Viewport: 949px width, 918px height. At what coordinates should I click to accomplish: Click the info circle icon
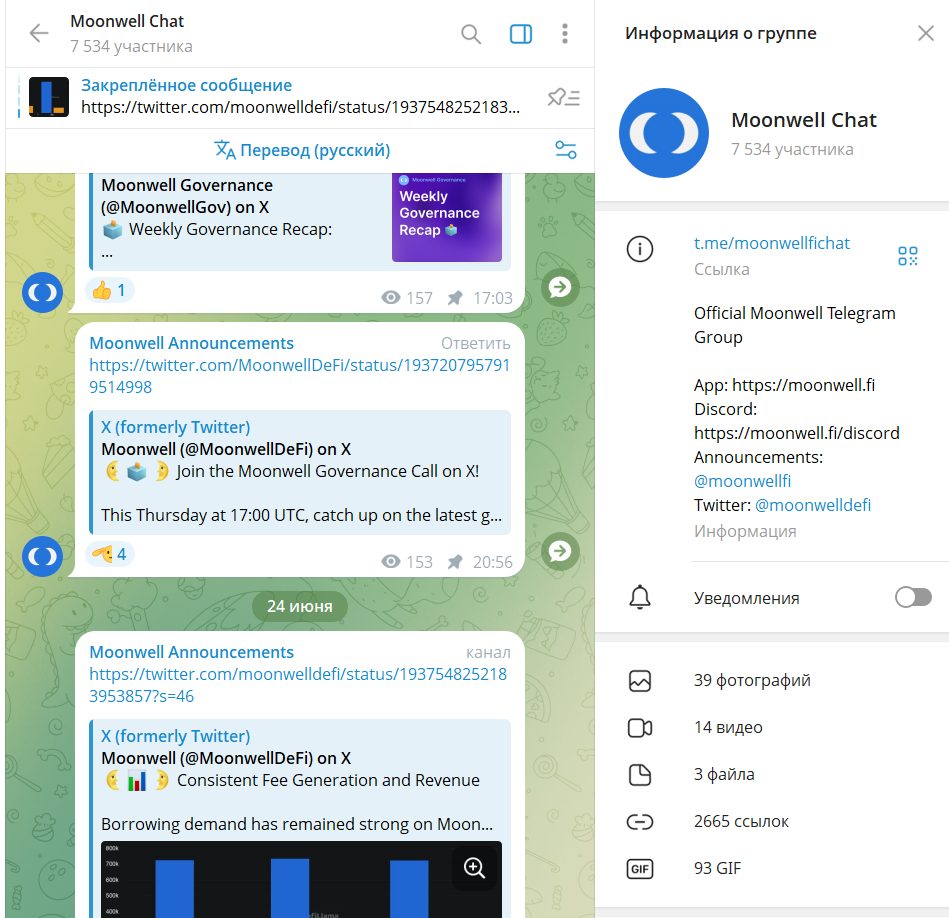click(x=640, y=249)
